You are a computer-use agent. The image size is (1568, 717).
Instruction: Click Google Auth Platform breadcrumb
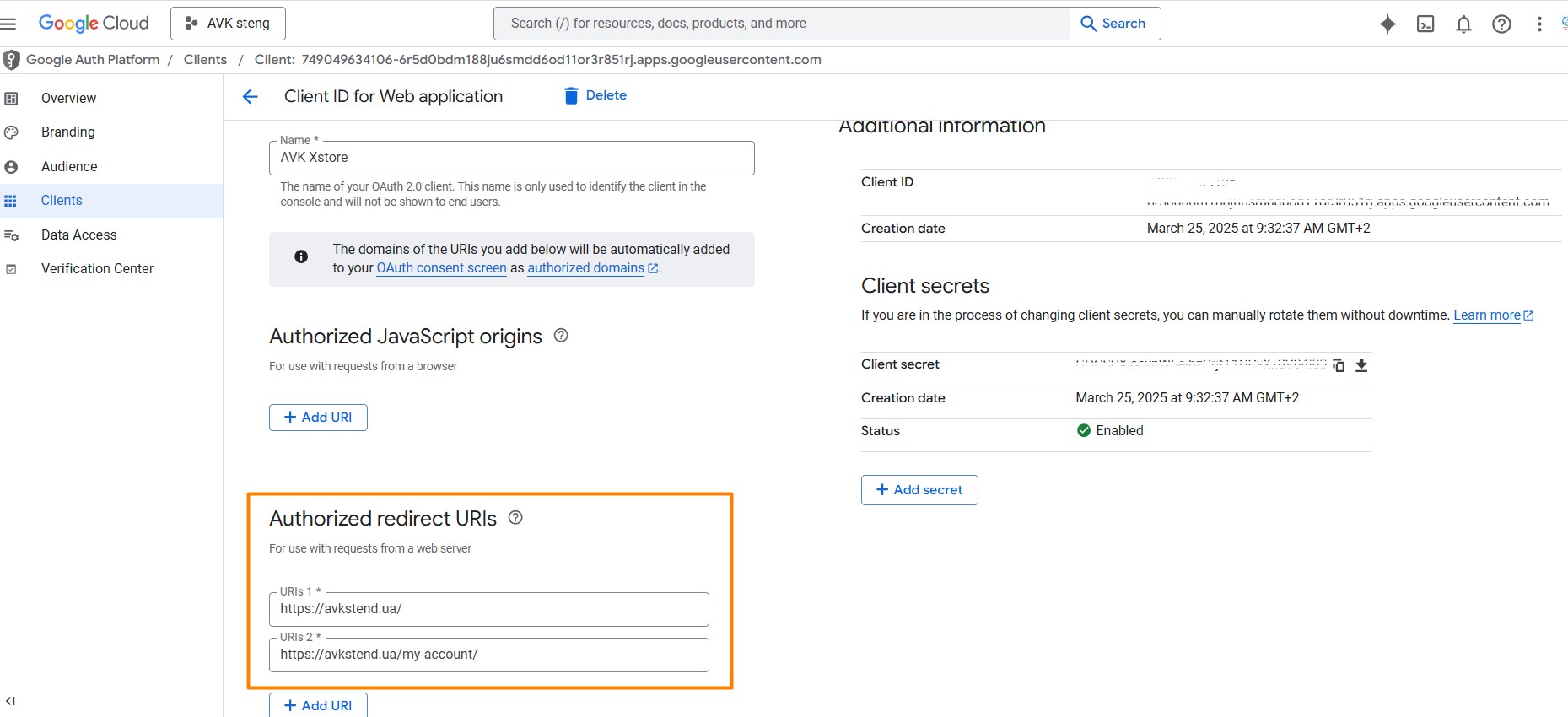coord(93,60)
